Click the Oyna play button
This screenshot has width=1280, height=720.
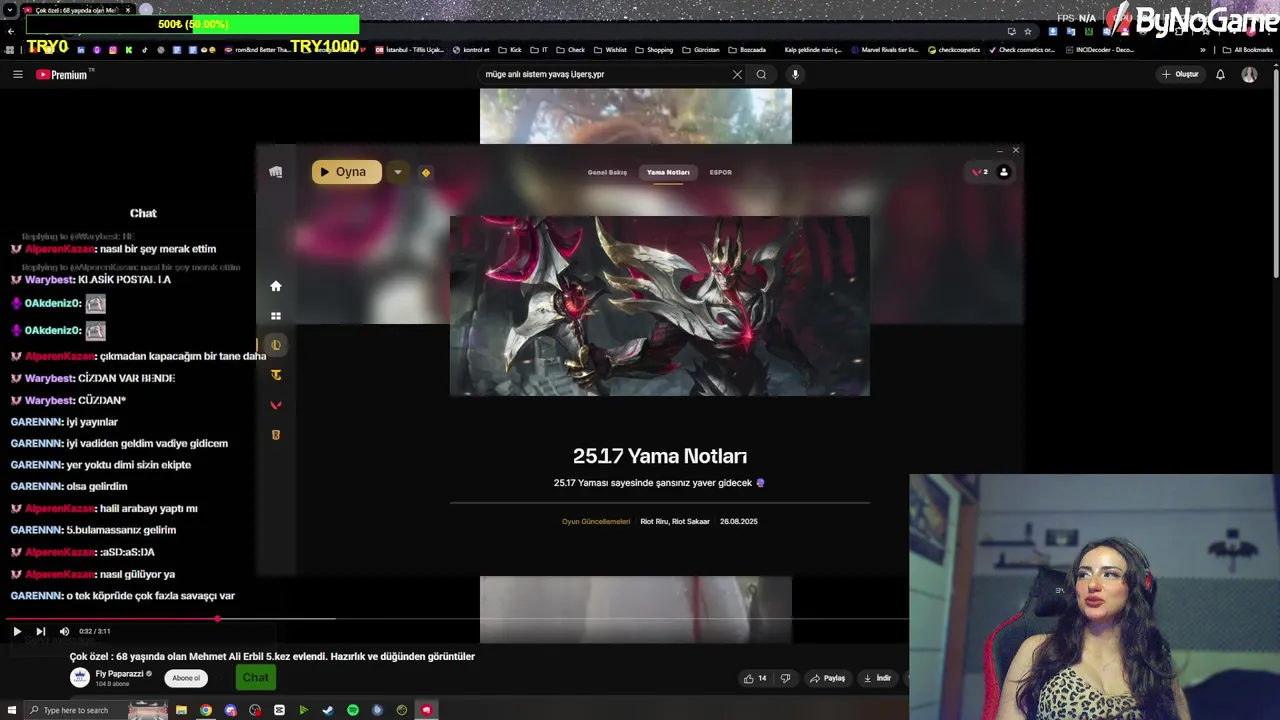(347, 172)
